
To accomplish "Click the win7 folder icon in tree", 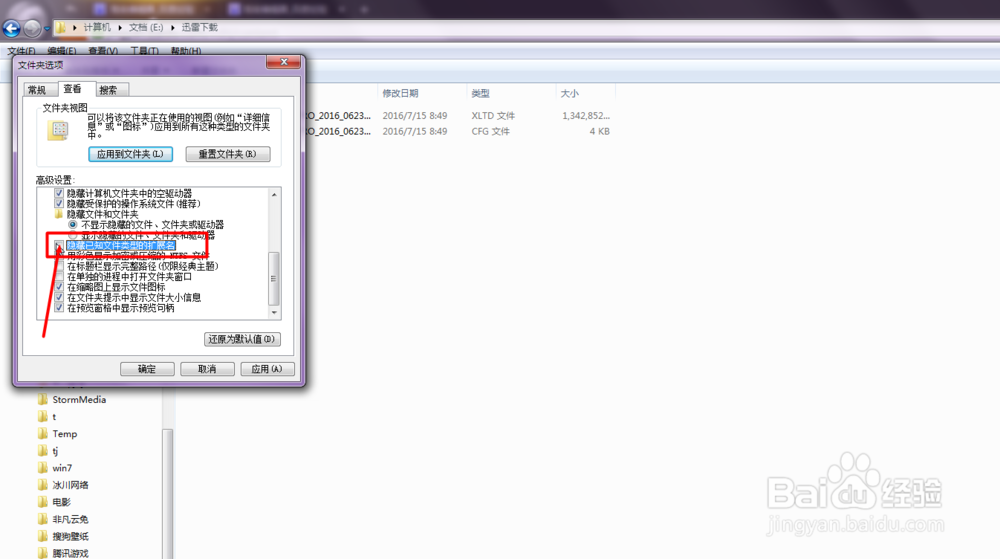I will 43,468.
